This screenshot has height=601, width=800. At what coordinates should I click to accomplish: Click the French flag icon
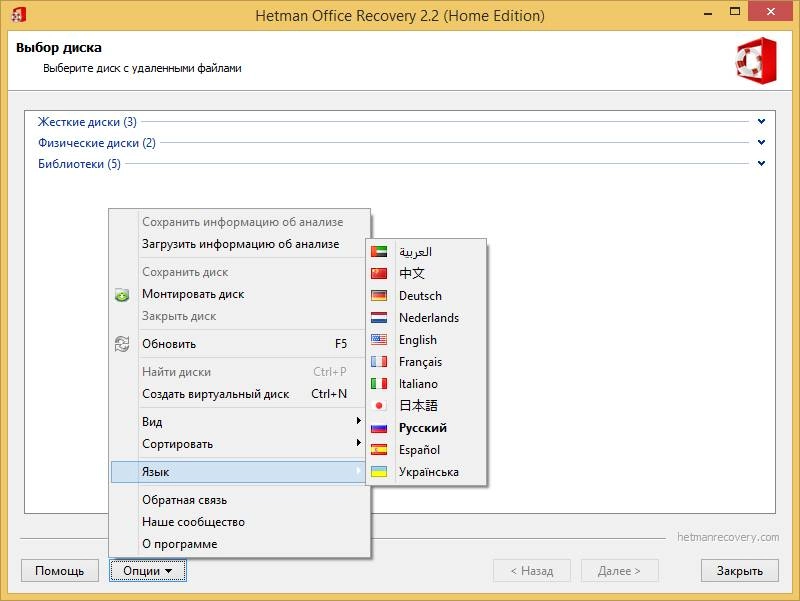tap(379, 361)
